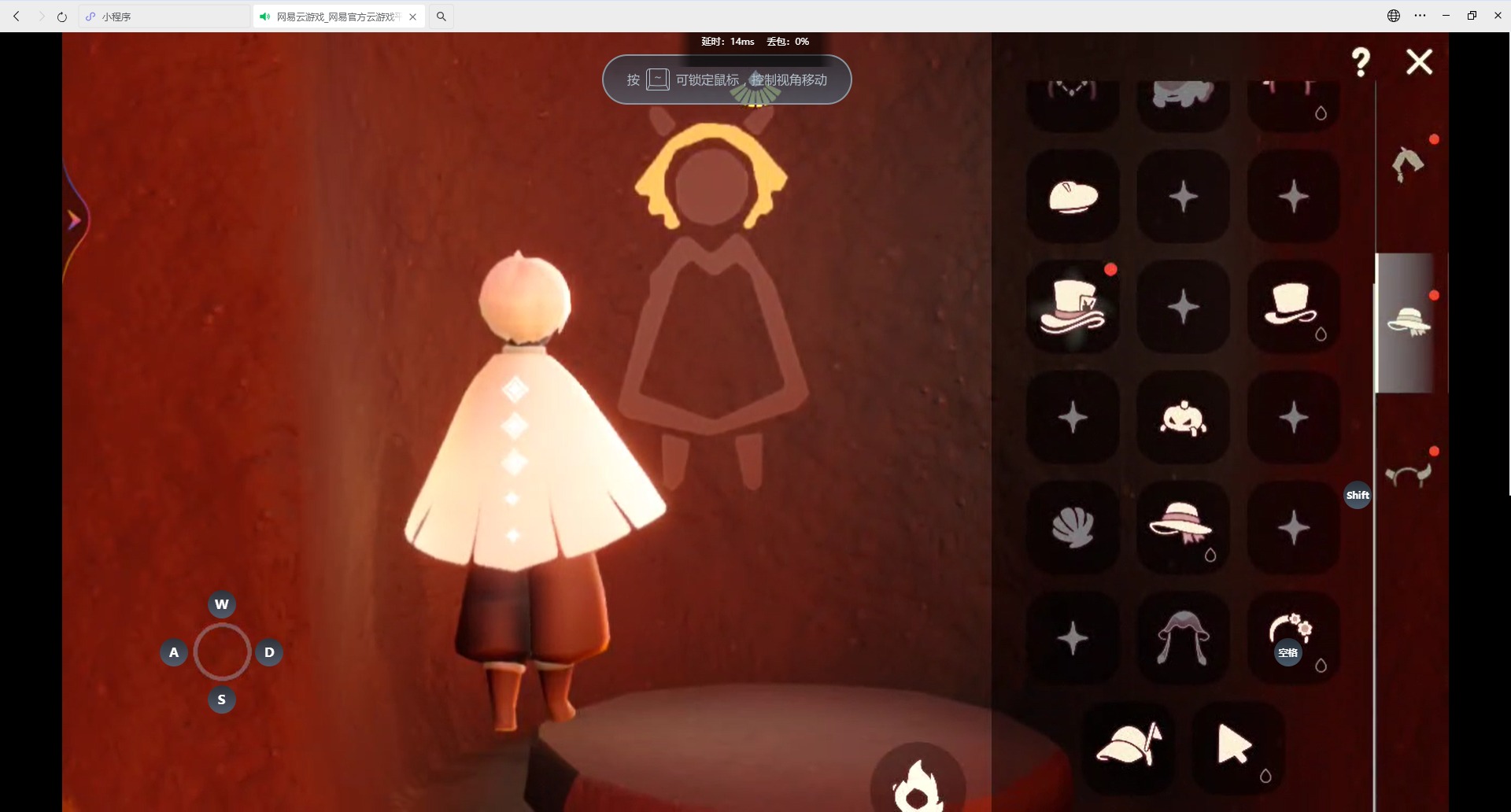Click the 延时: 14ms latency readout
The width and height of the screenshot is (1511, 812).
coord(728,42)
